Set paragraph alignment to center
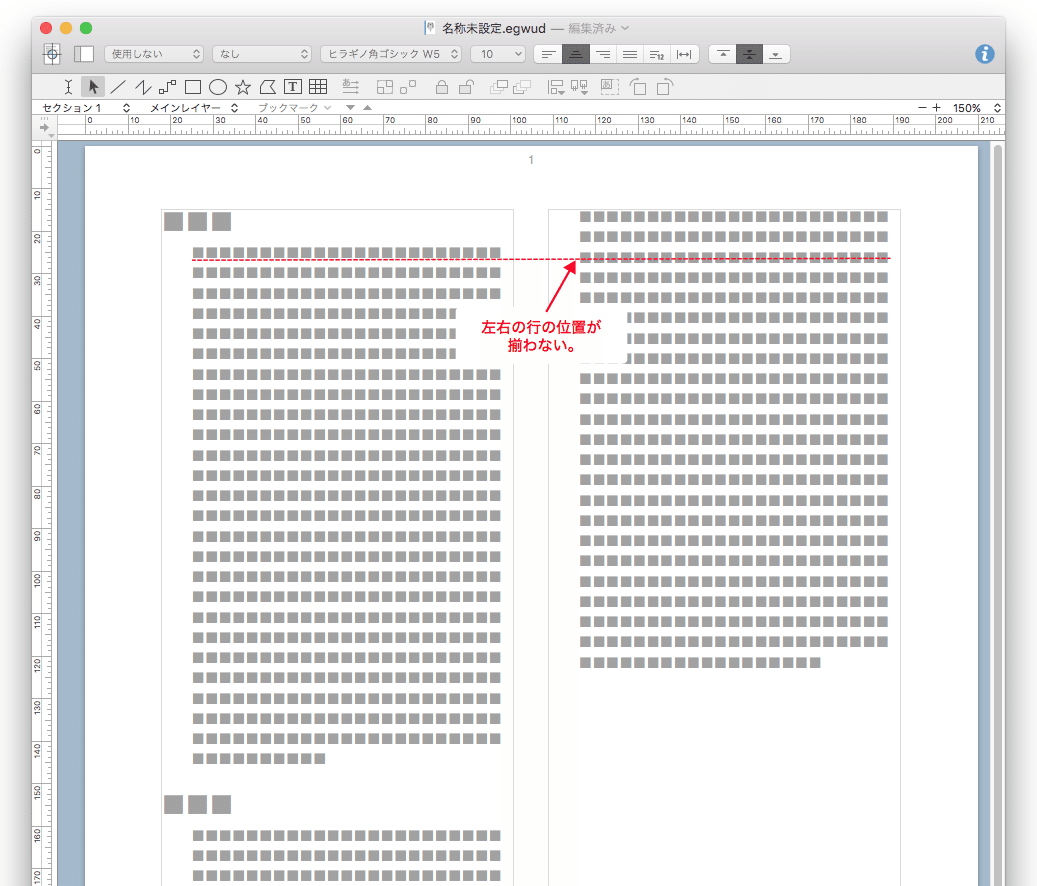The image size is (1037, 886). (x=575, y=54)
